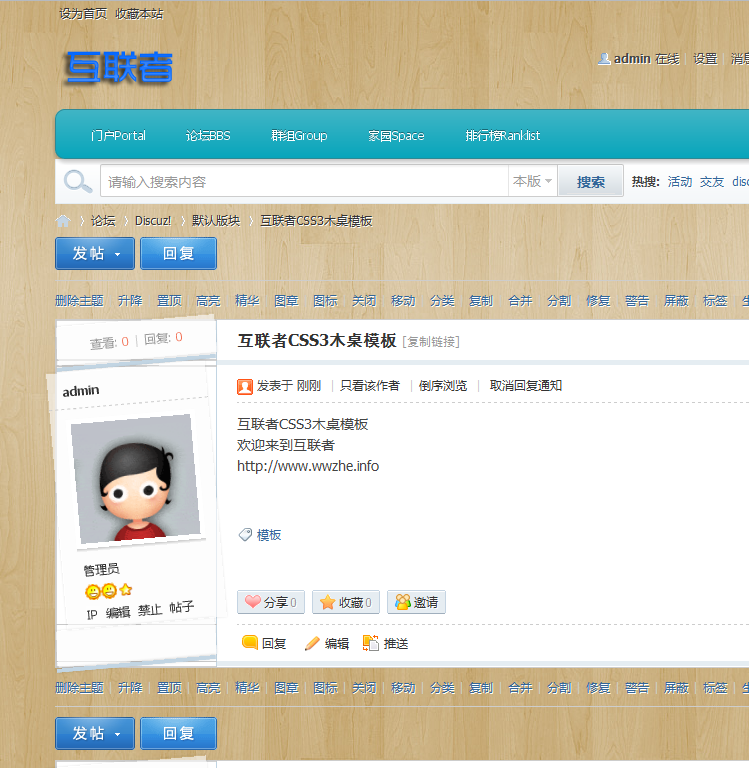
Task: Click 默认版块 in breadcrumb
Action: click(x=216, y=221)
